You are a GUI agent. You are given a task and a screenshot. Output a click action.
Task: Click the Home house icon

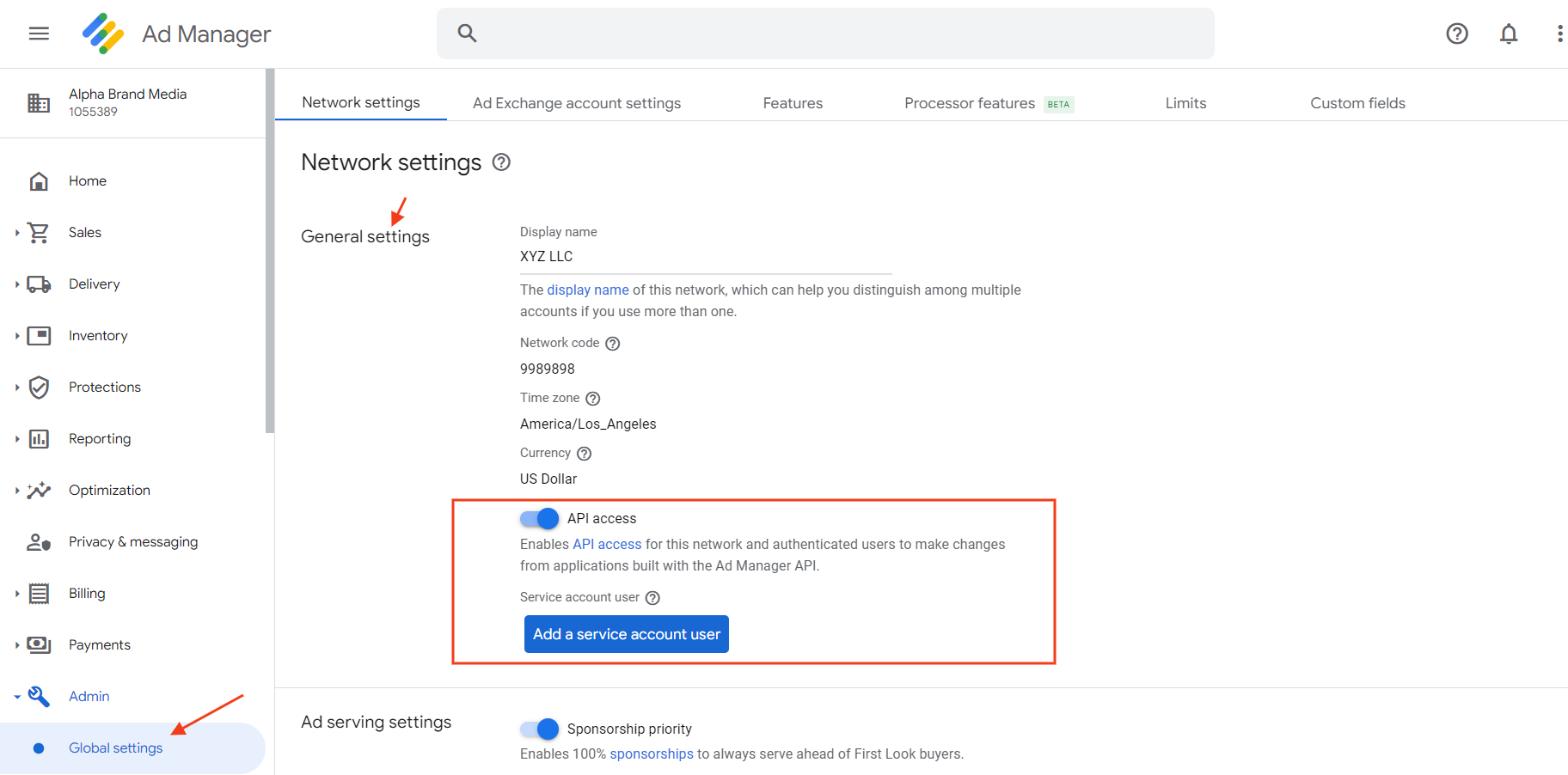pos(39,181)
